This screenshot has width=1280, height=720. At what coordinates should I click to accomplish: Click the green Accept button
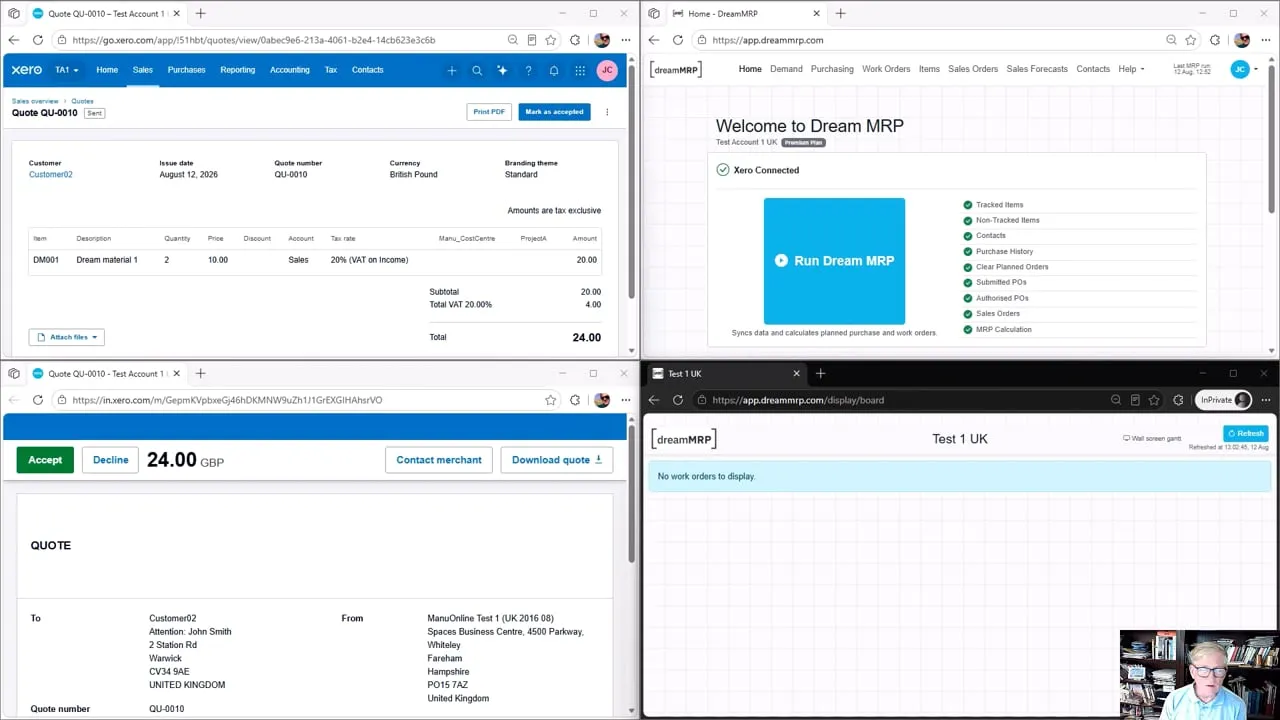45,460
